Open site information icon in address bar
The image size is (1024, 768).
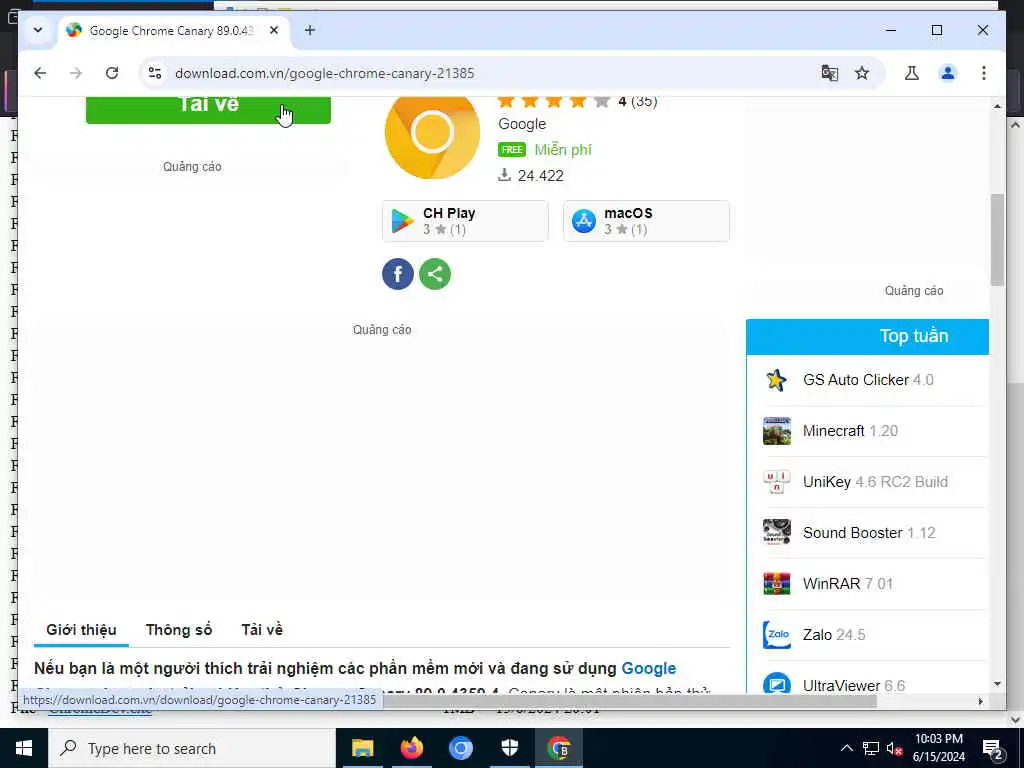pos(155,73)
